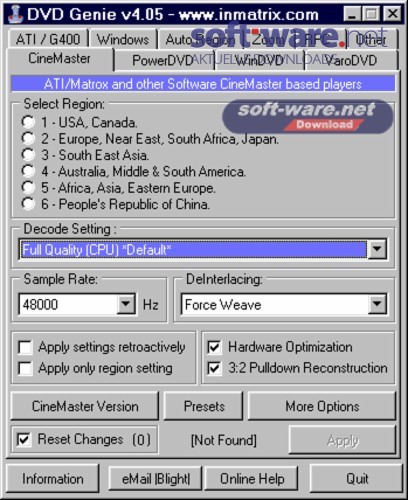Click the eMail (Blight) button
This screenshot has width=408, height=500.
click(x=155, y=479)
